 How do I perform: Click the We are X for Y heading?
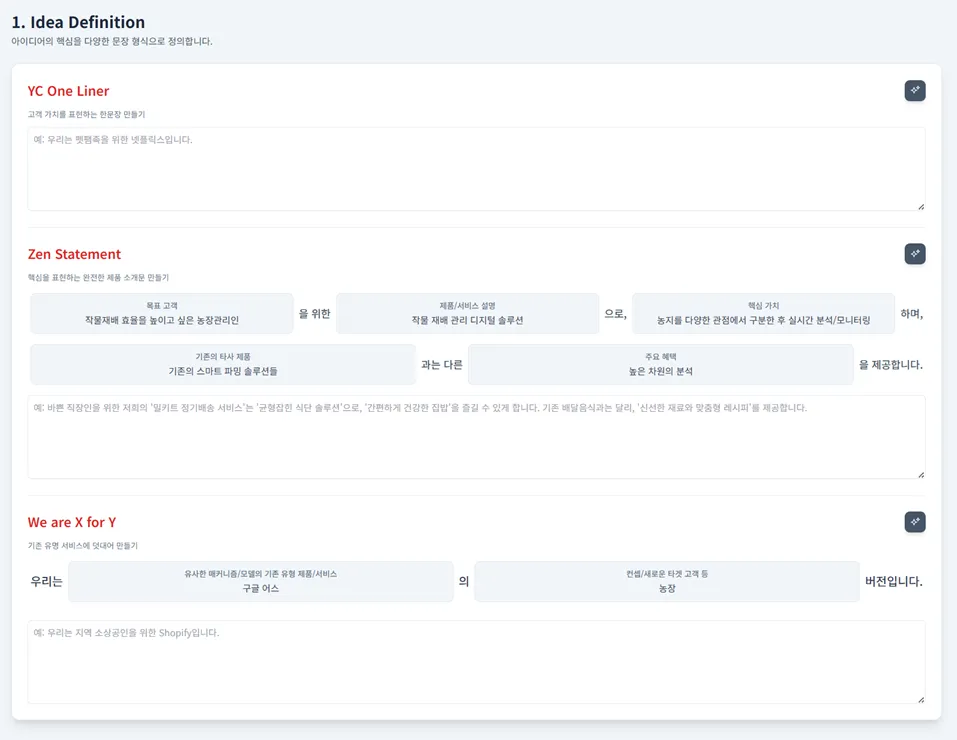click(72, 522)
